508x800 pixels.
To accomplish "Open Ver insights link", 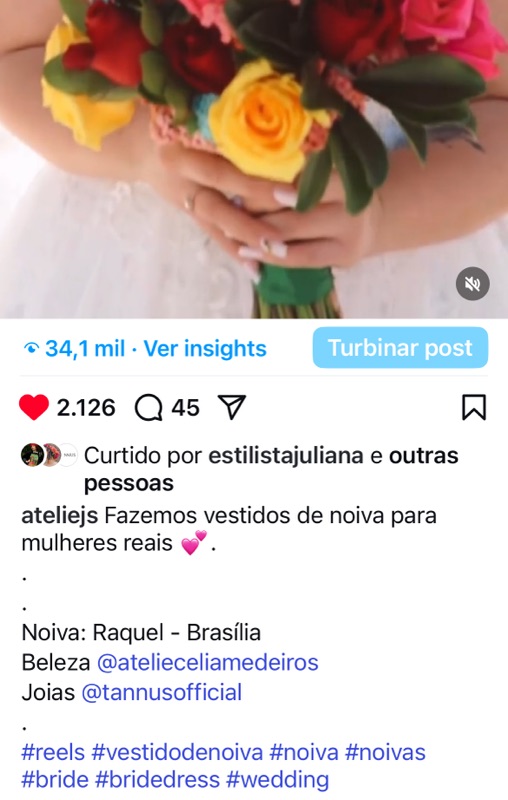I will pyautogui.click(x=205, y=349).
